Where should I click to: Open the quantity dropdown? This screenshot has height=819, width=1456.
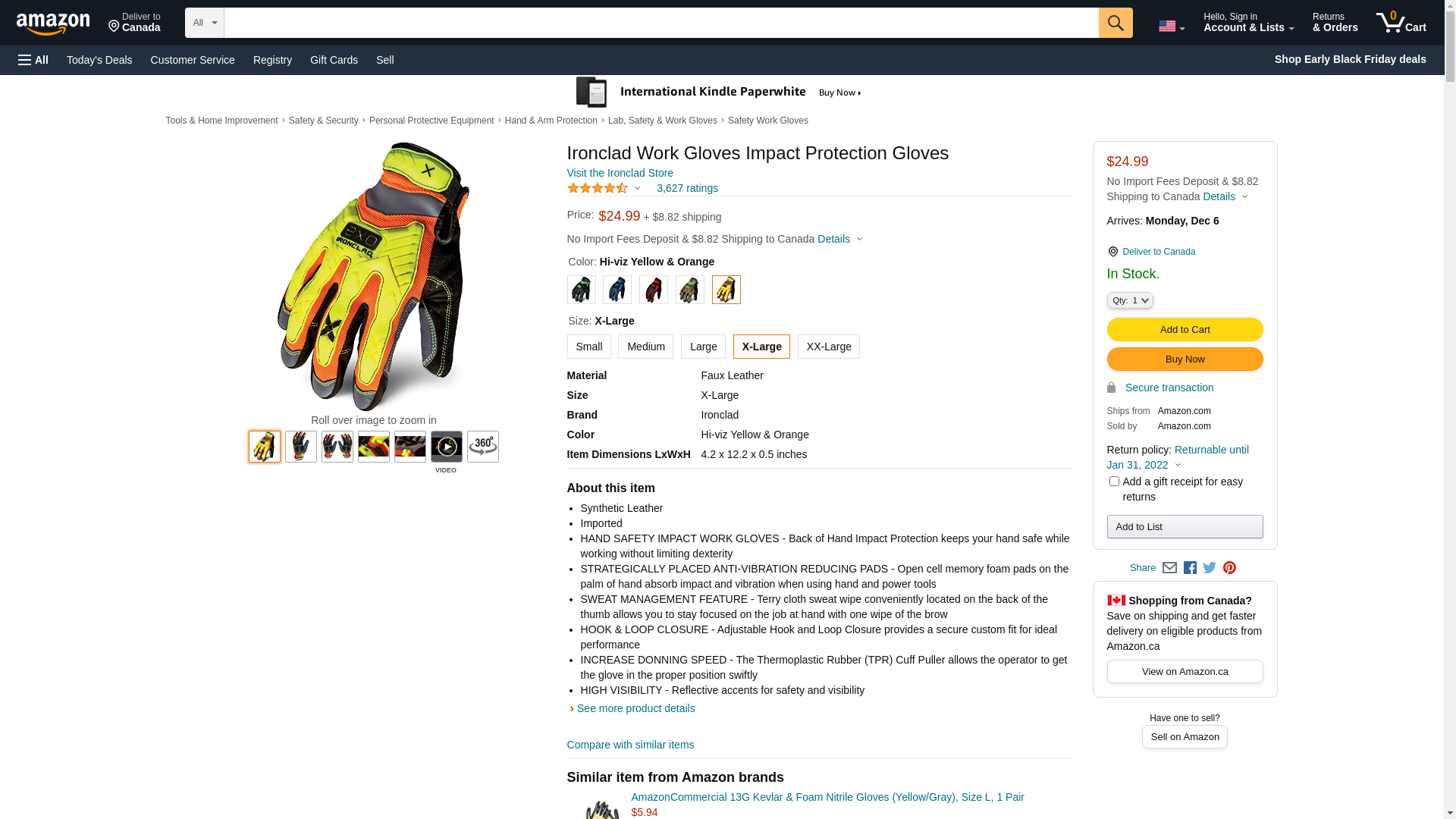click(x=1130, y=300)
